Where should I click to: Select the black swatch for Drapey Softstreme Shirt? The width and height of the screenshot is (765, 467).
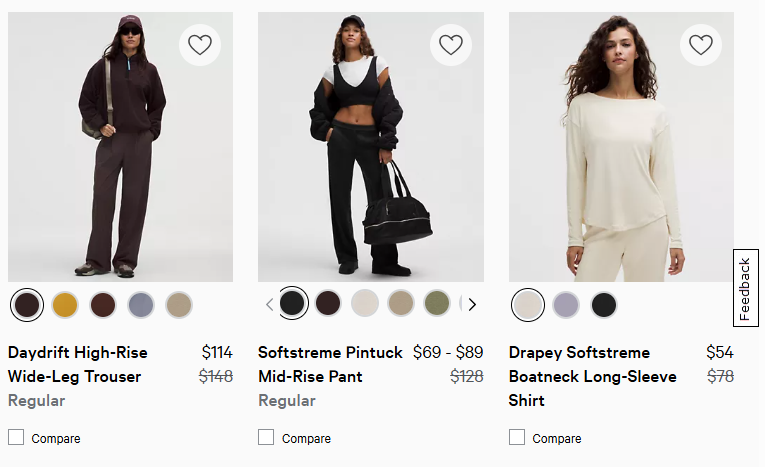pos(604,304)
